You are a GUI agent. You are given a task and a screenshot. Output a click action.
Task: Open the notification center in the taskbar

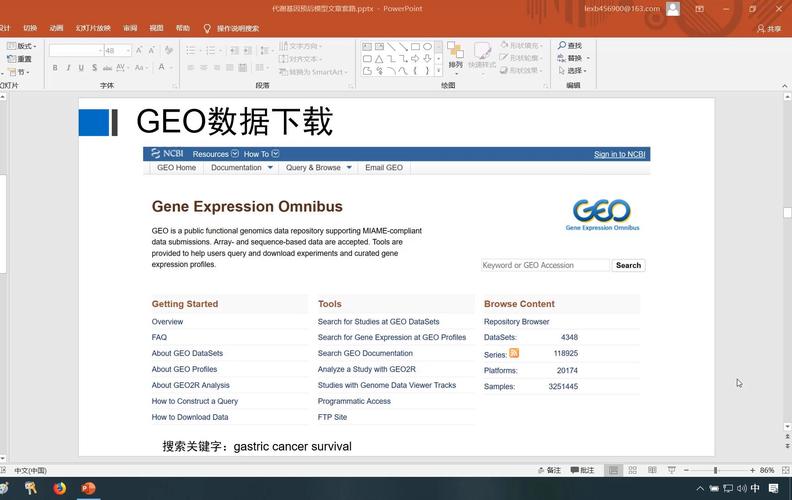pyautogui.click(x=773, y=488)
